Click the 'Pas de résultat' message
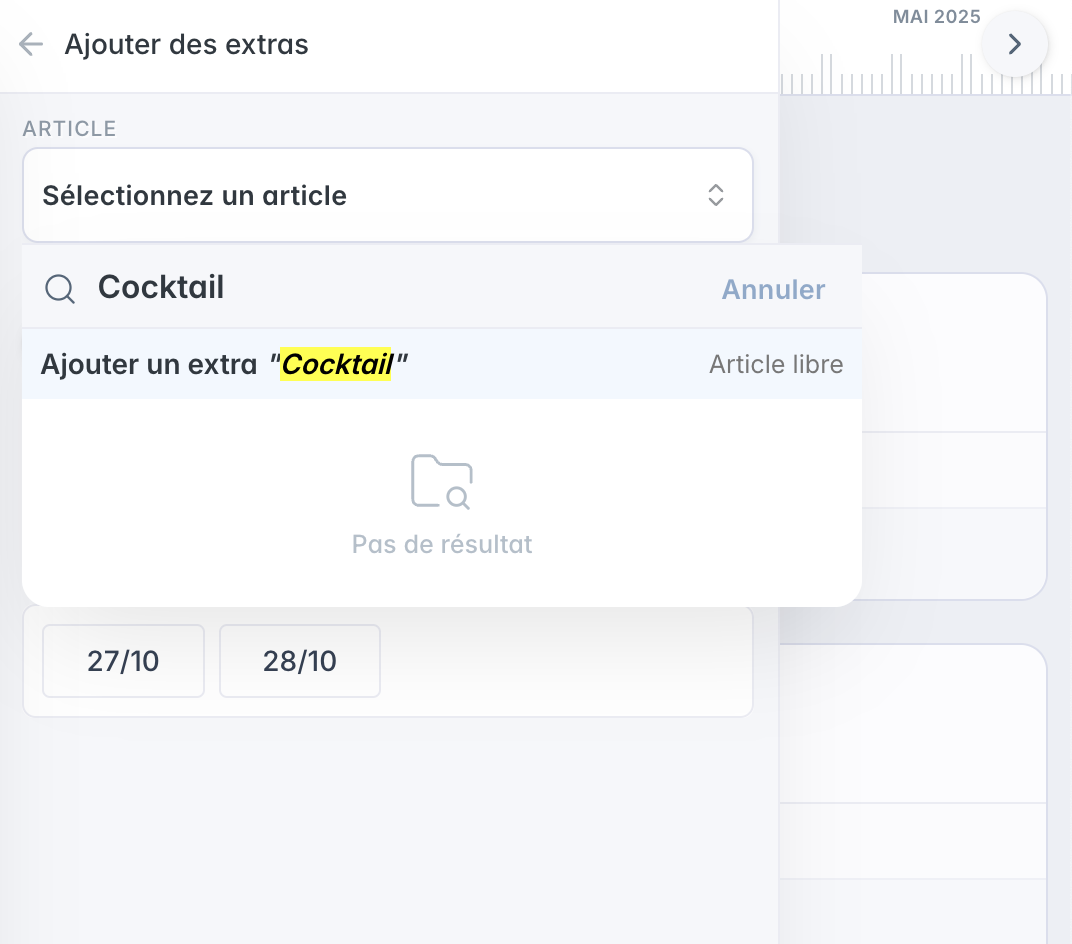1072x944 pixels. point(442,545)
